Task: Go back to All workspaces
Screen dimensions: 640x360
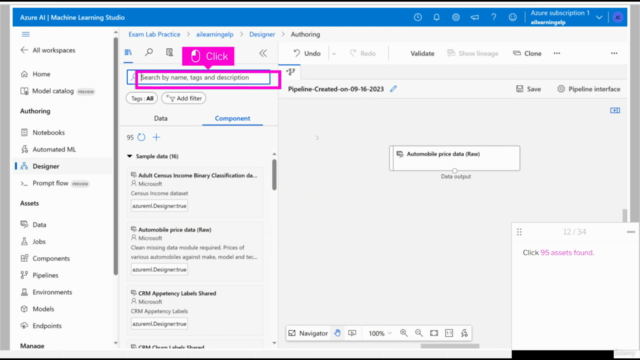Action: (48, 50)
